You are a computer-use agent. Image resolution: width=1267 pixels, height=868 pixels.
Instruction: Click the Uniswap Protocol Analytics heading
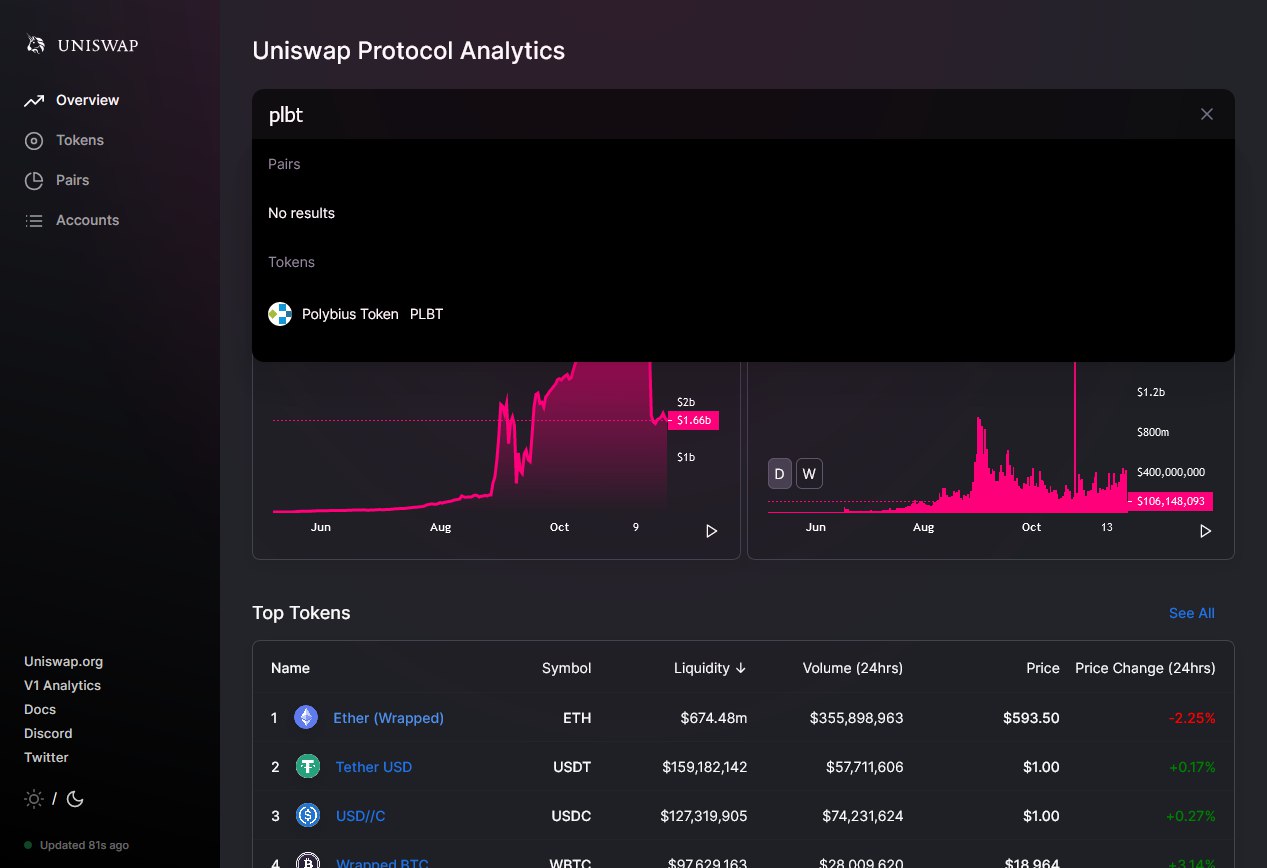(x=409, y=50)
